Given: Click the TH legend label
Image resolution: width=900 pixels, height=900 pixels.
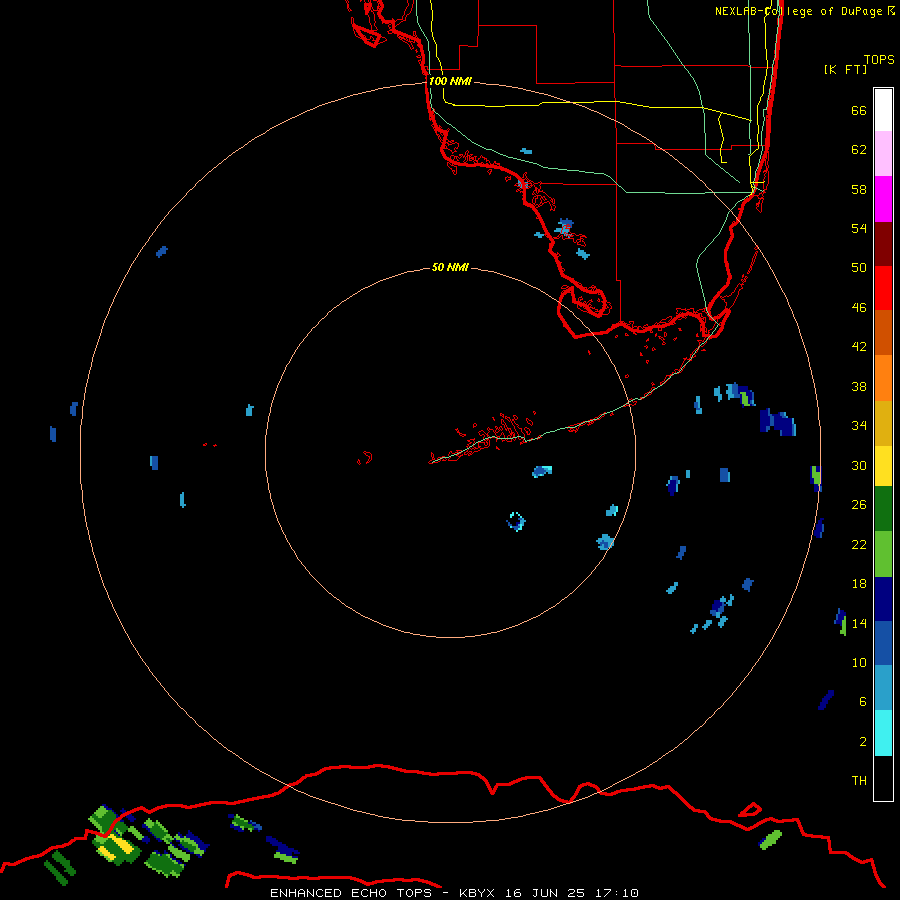Looking at the screenshot, I should [x=859, y=781].
